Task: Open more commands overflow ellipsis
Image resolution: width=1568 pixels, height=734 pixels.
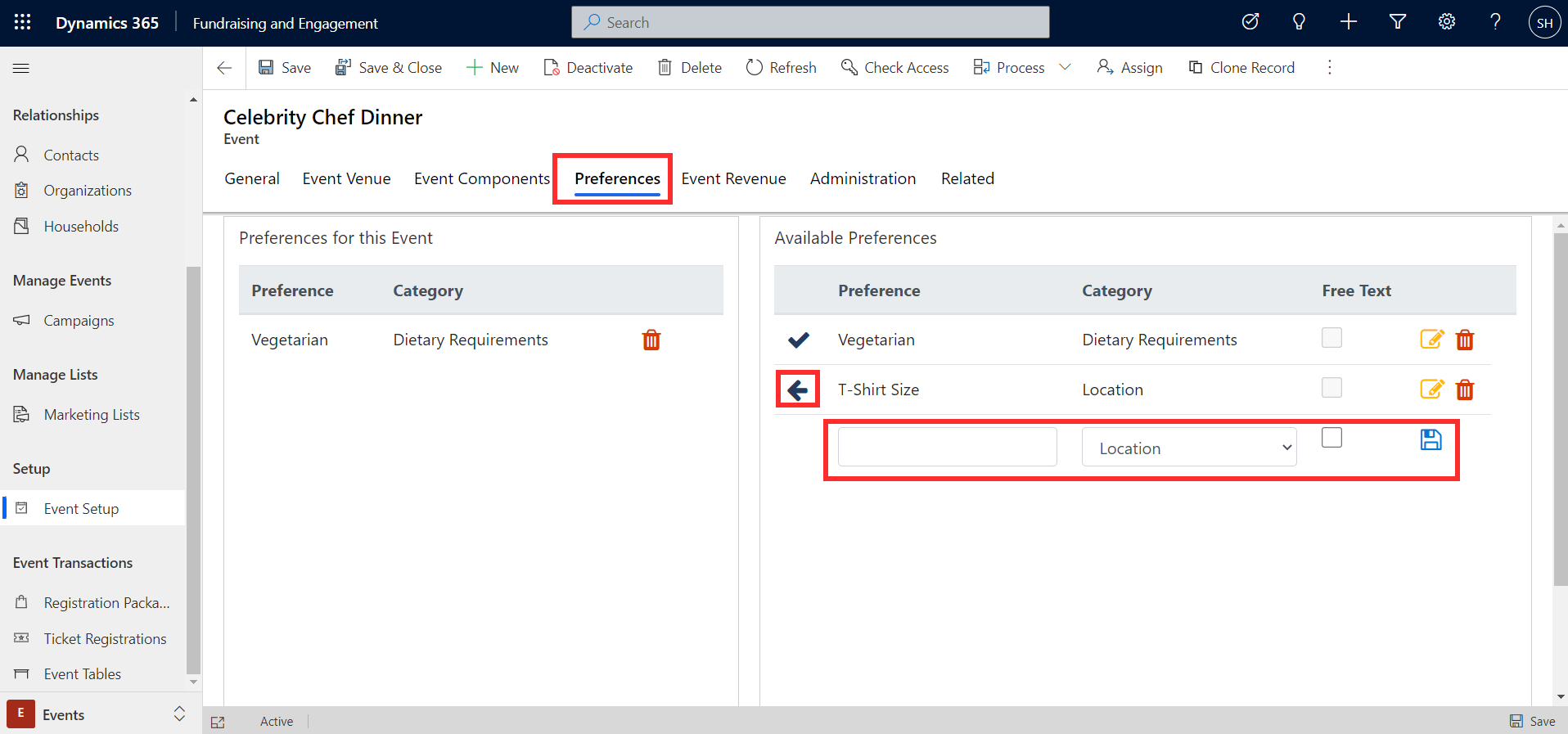Action: [1329, 67]
